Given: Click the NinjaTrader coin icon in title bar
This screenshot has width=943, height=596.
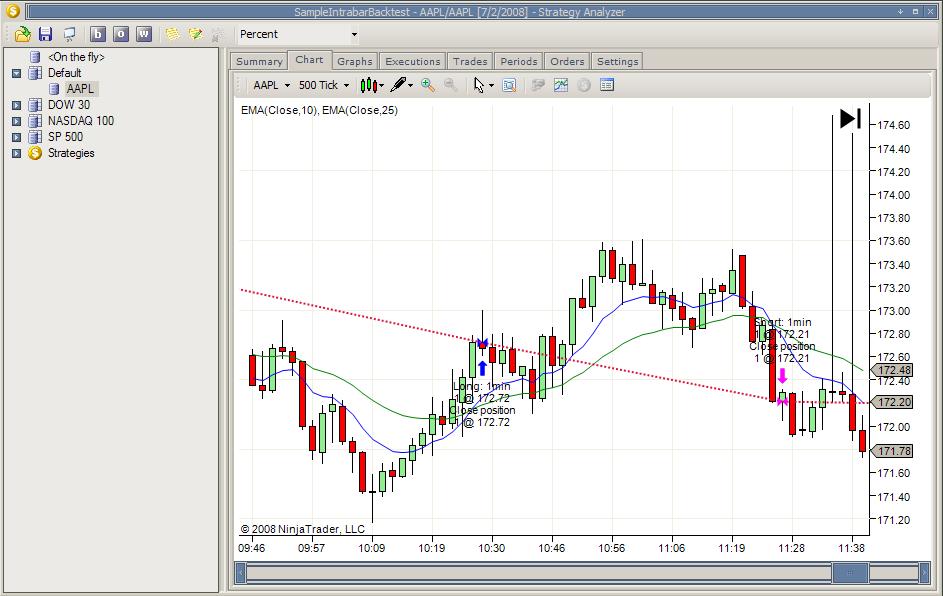Looking at the screenshot, I should 12,11.
